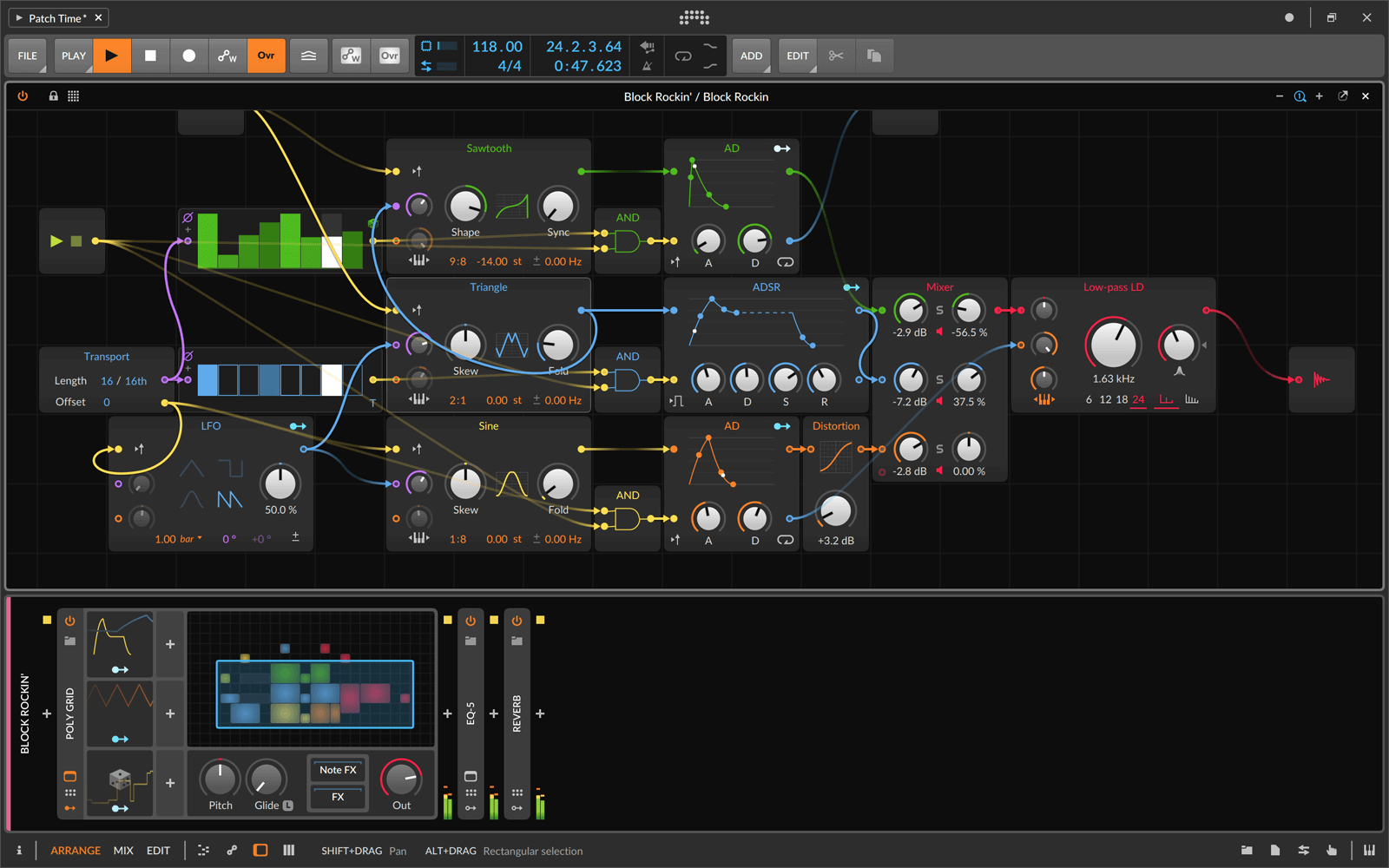Click the browser panel icon at bottom right

pyautogui.click(x=1247, y=851)
